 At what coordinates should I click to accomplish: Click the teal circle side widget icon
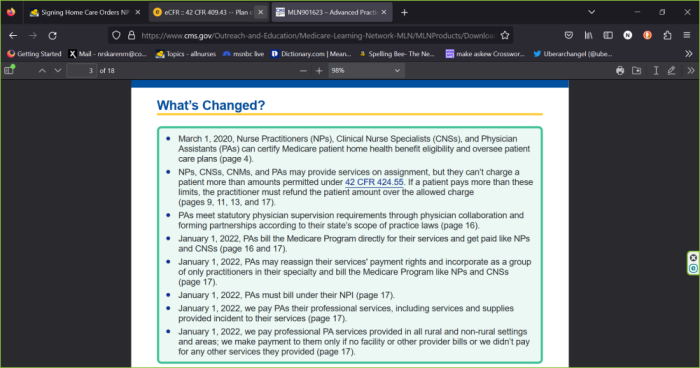tap(693, 268)
